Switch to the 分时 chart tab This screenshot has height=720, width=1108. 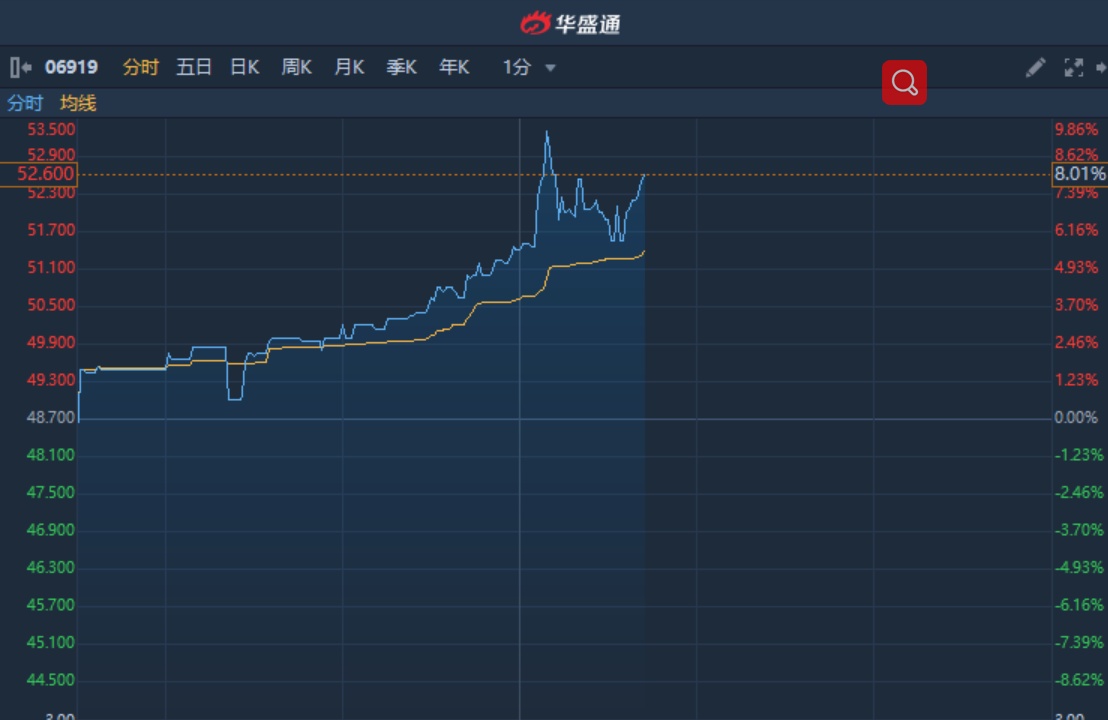pos(140,67)
